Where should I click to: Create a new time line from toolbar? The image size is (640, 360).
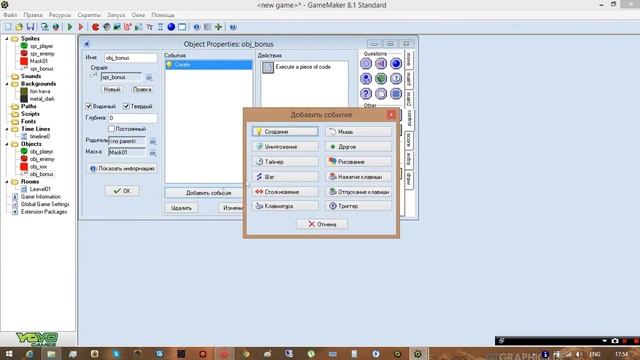click(x=160, y=27)
